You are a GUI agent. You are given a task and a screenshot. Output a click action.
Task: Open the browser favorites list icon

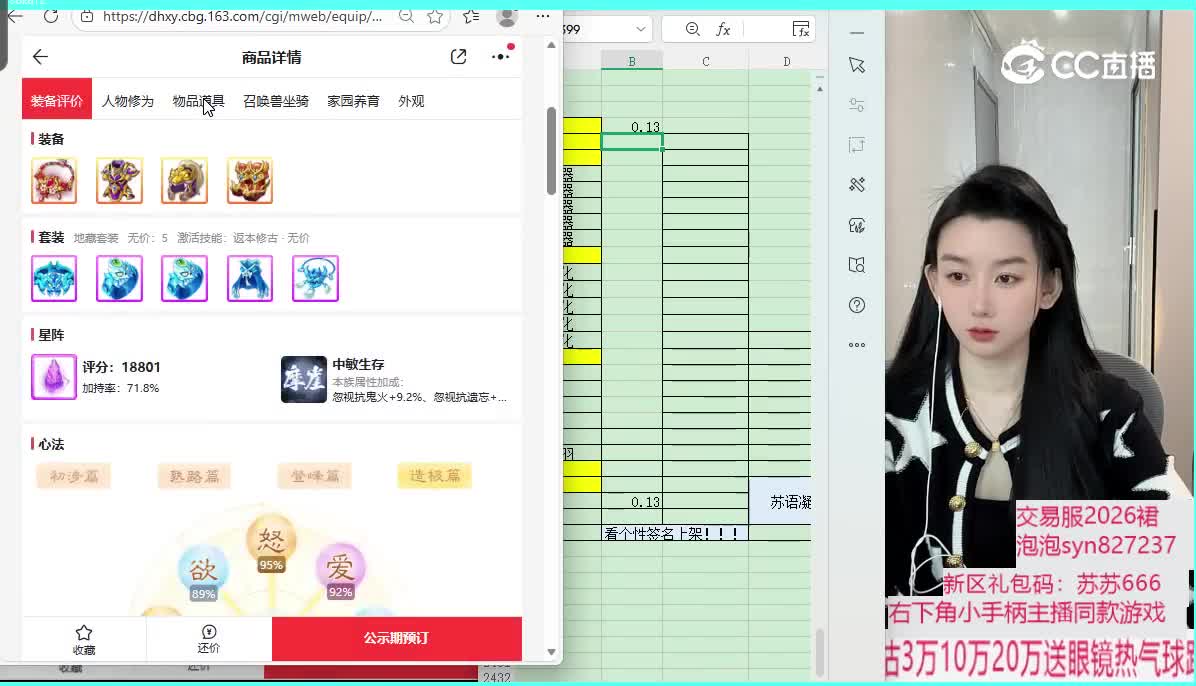(x=471, y=16)
